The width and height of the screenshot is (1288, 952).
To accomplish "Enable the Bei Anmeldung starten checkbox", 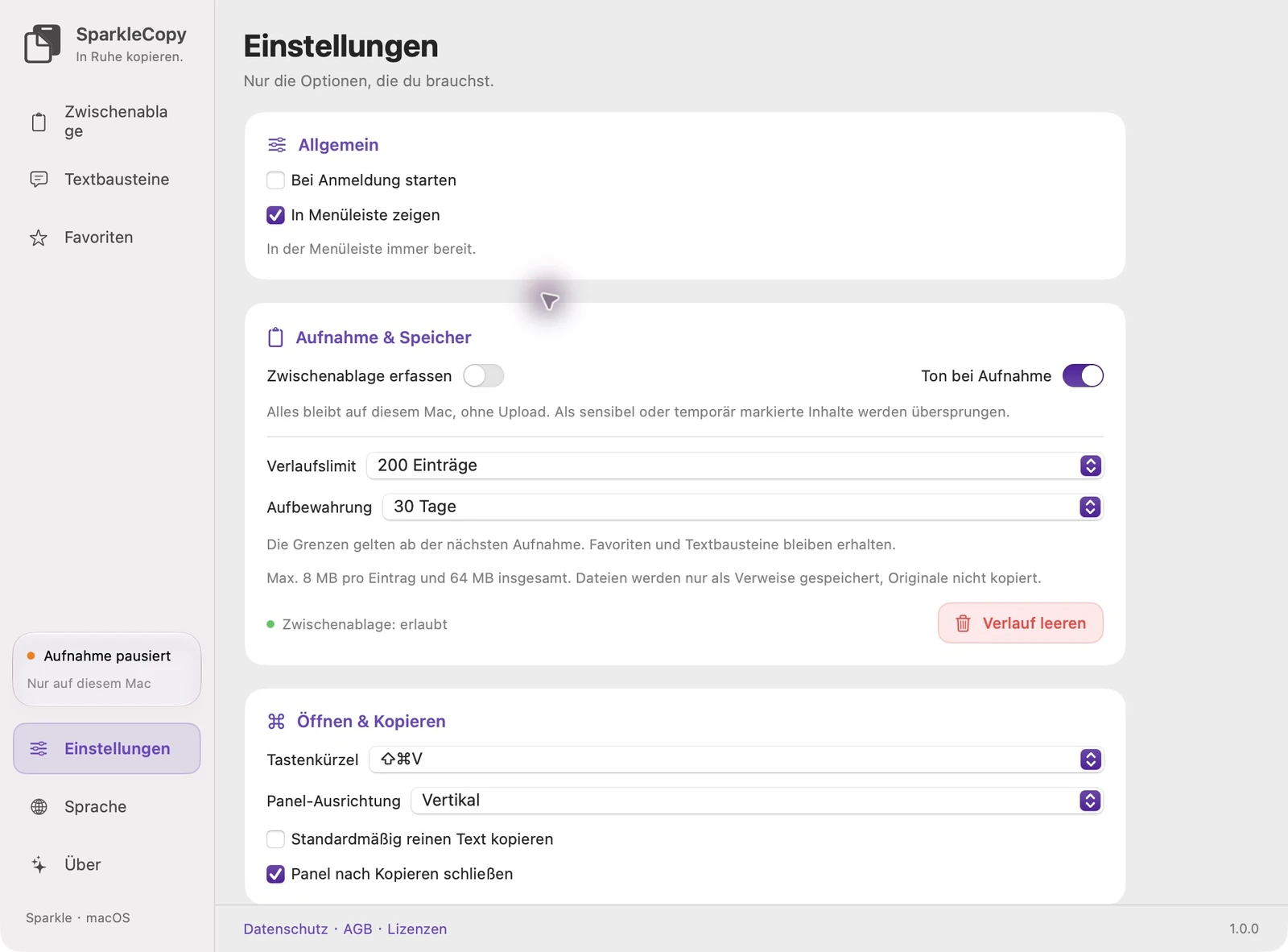I will [275, 180].
